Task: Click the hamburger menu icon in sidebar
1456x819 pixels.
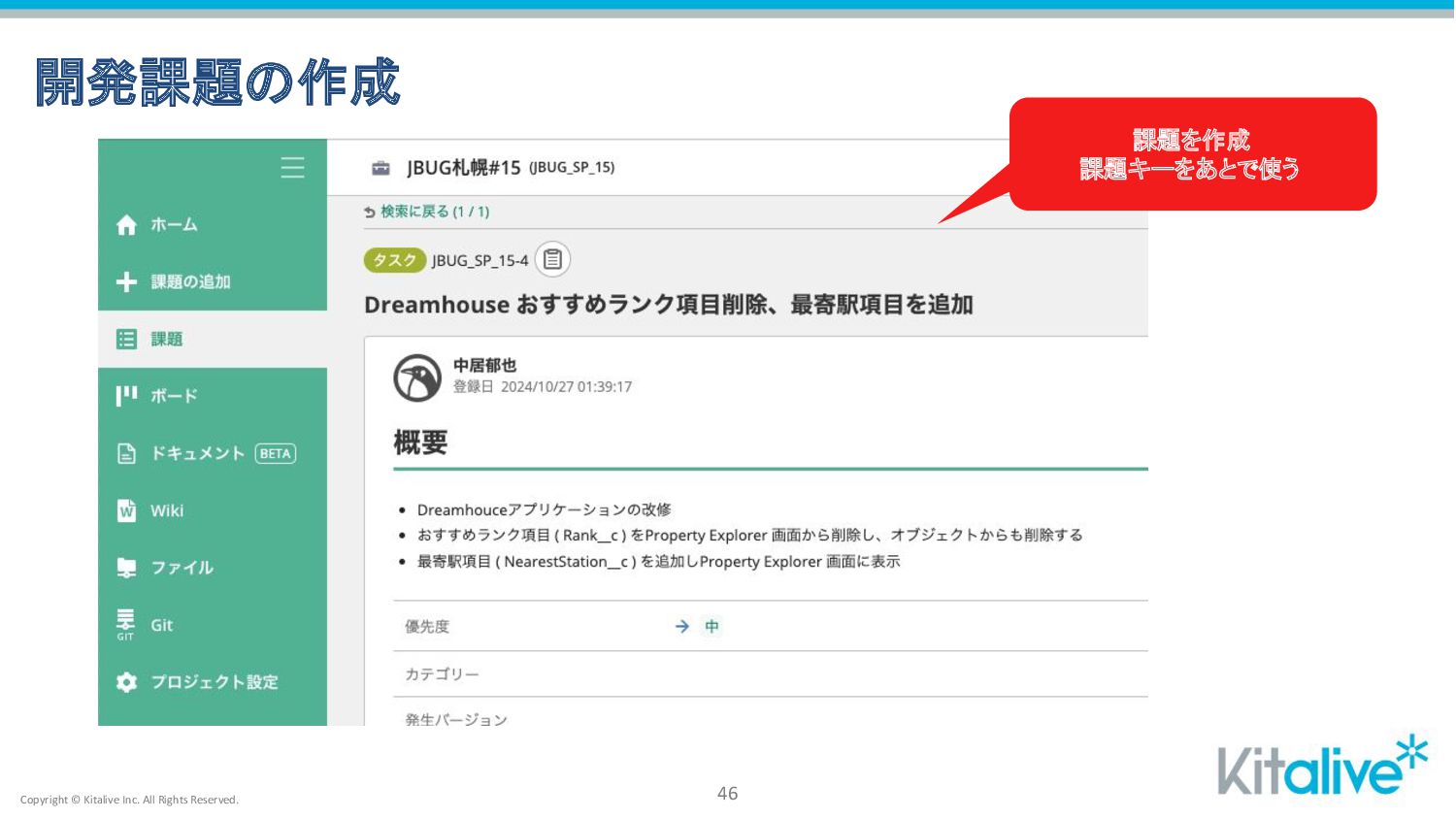Action: pos(292,167)
